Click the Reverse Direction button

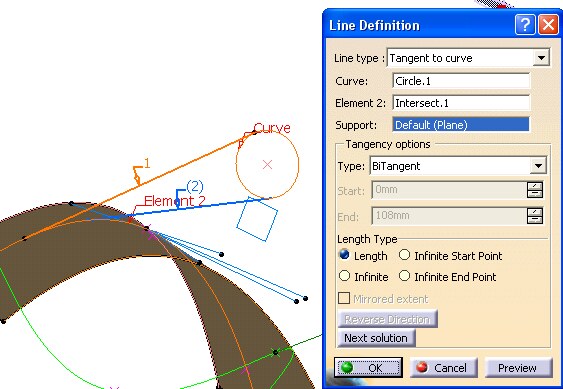point(387,319)
